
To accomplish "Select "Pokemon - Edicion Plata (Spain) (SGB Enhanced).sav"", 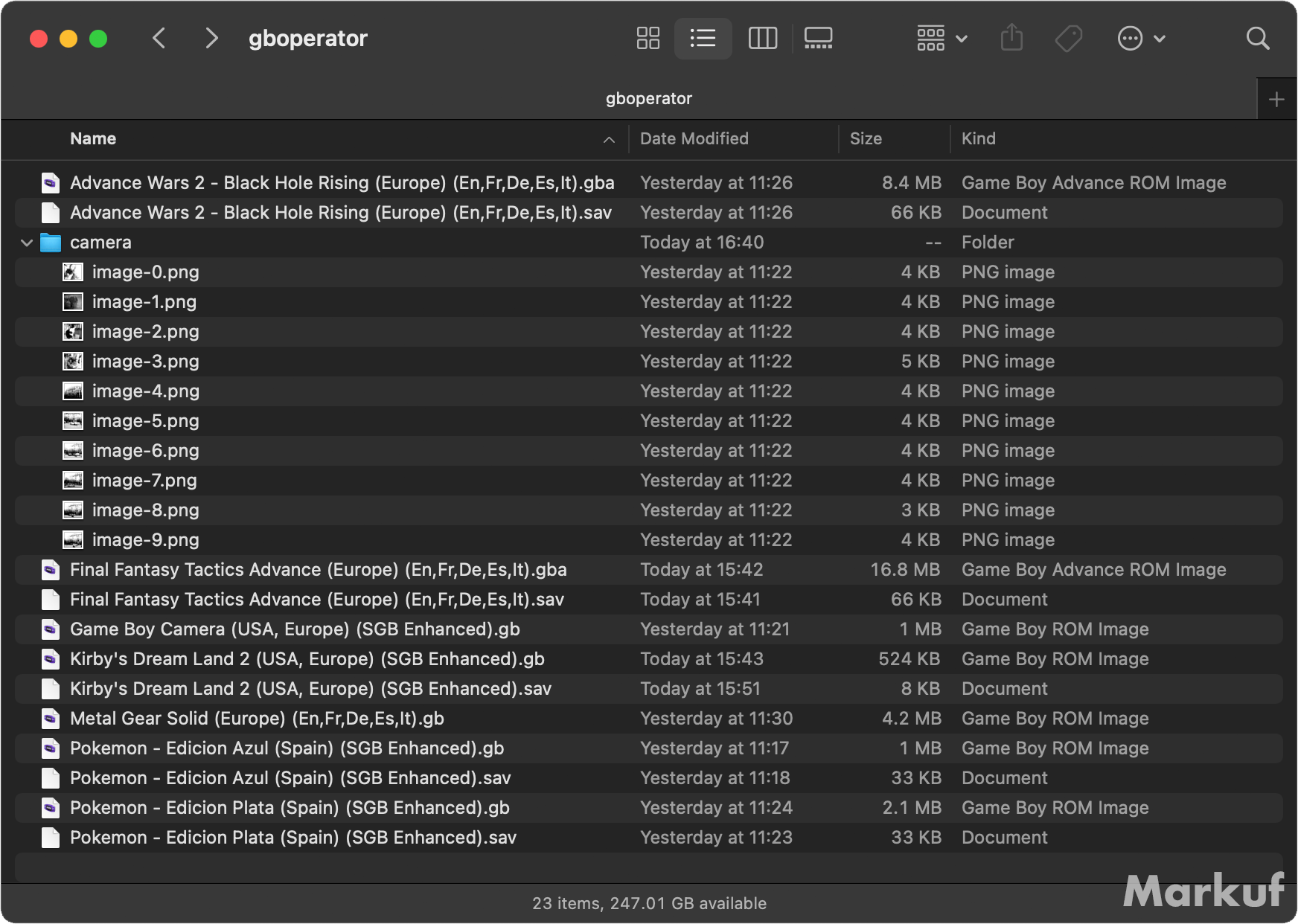I will [x=293, y=838].
